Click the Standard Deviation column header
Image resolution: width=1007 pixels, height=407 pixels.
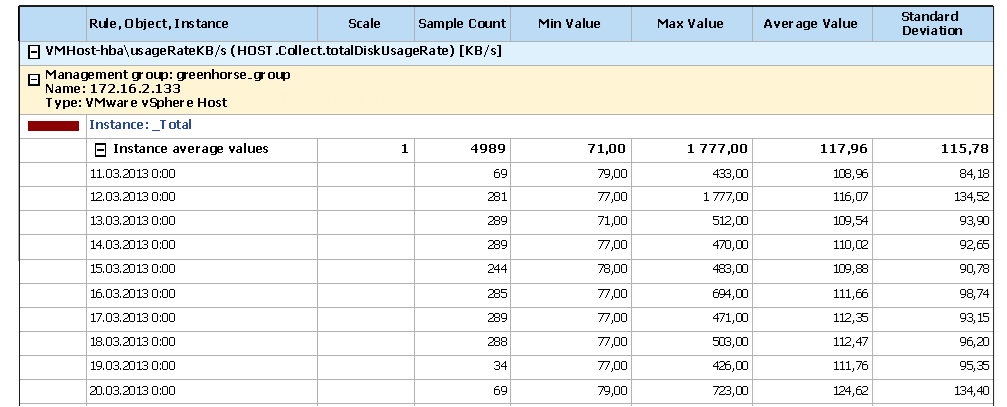pos(929,23)
